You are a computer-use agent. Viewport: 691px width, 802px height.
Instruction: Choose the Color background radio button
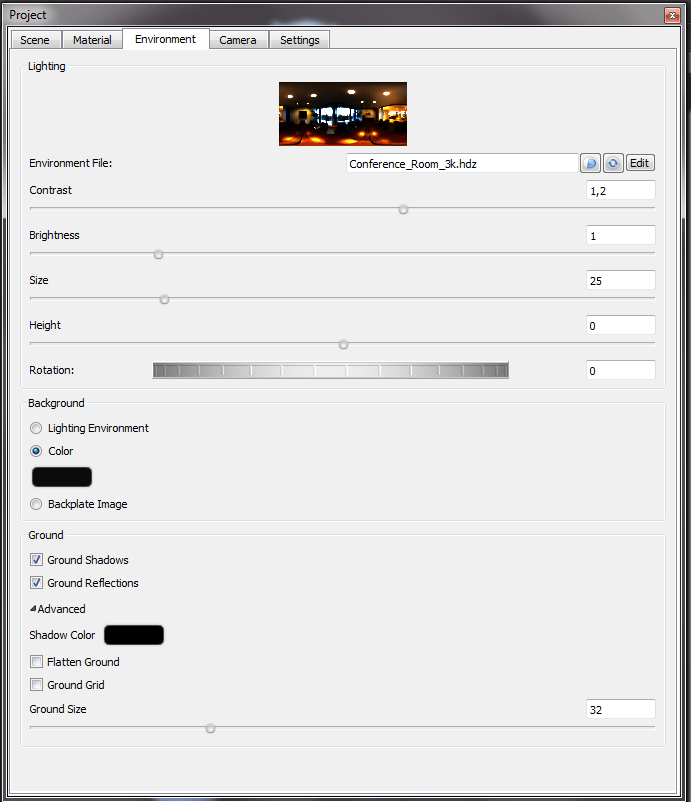pyautogui.click(x=36, y=451)
